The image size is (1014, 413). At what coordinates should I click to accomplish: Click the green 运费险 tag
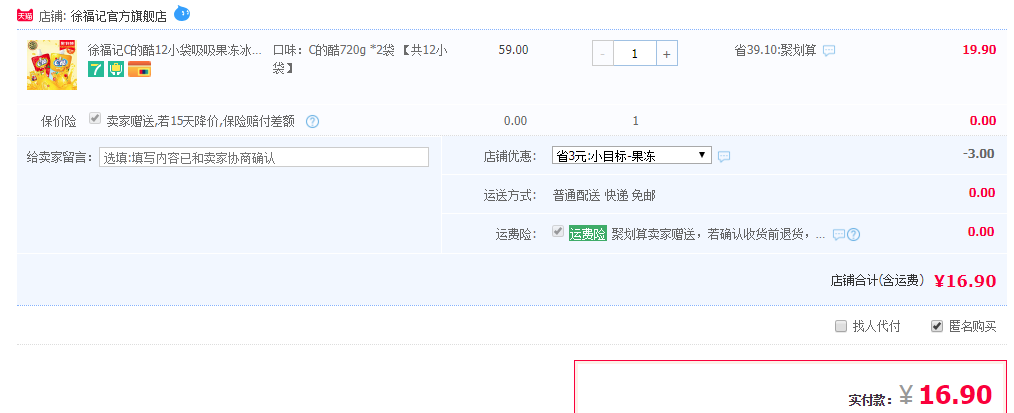click(x=587, y=234)
